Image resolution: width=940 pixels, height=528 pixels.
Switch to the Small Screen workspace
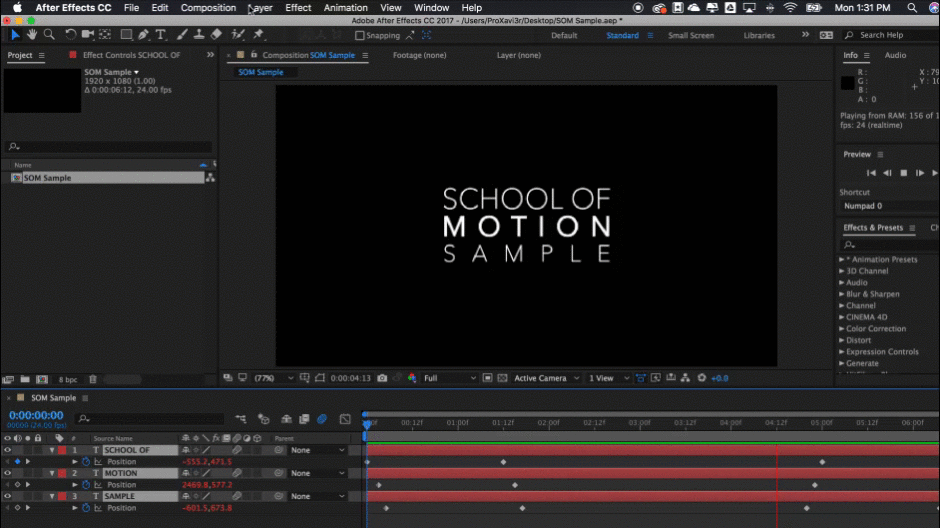click(691, 35)
